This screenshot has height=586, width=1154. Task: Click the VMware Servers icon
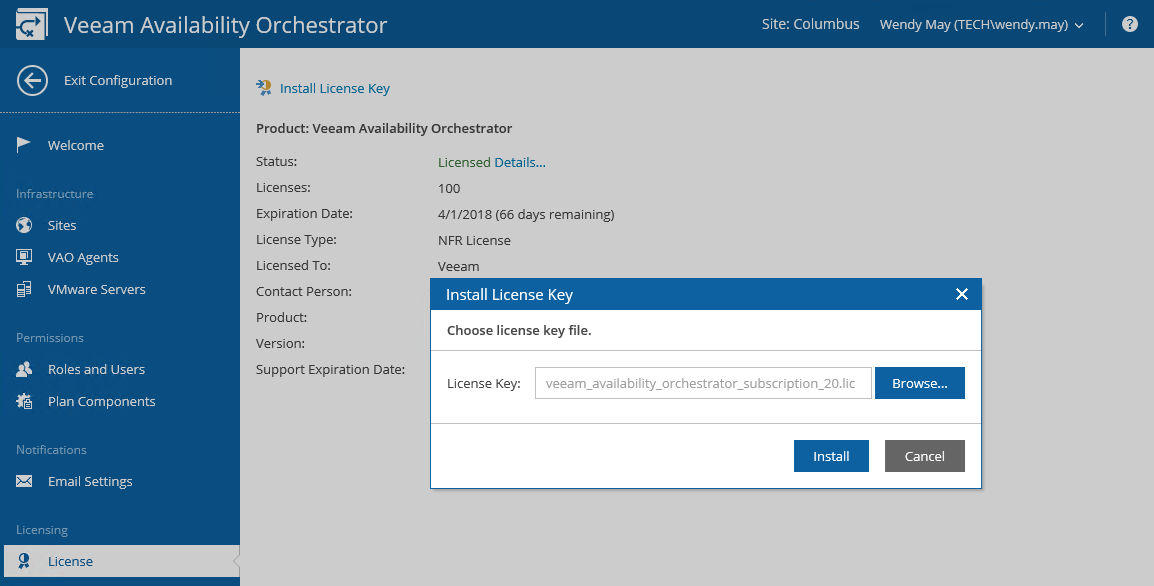(x=24, y=289)
